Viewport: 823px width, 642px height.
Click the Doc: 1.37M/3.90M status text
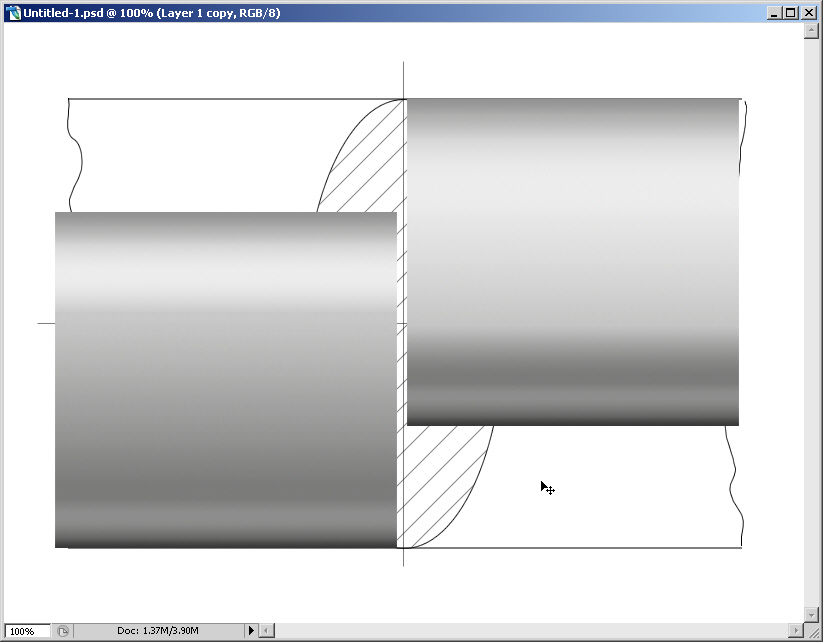pyautogui.click(x=157, y=630)
